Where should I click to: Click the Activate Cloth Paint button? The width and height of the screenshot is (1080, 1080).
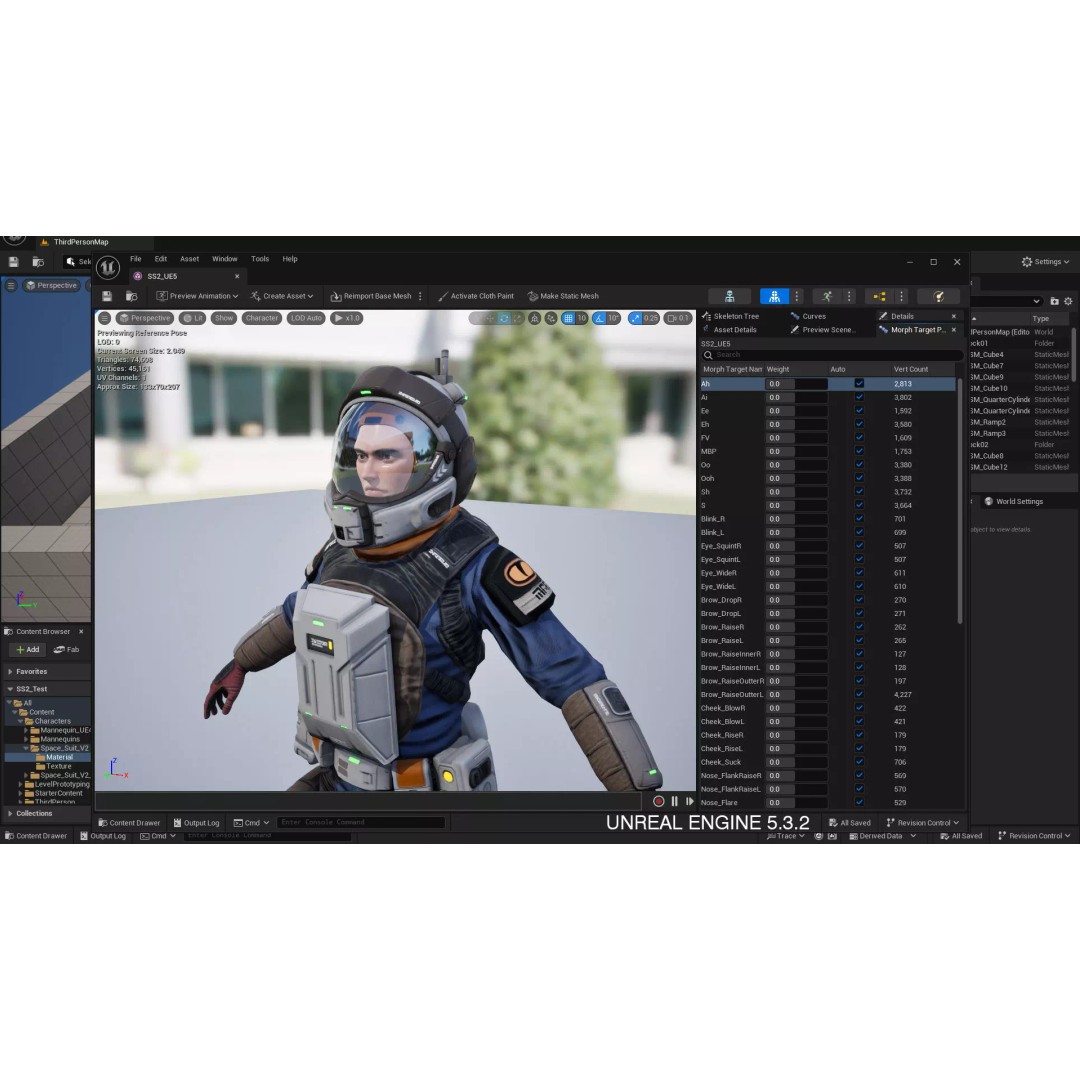476,296
